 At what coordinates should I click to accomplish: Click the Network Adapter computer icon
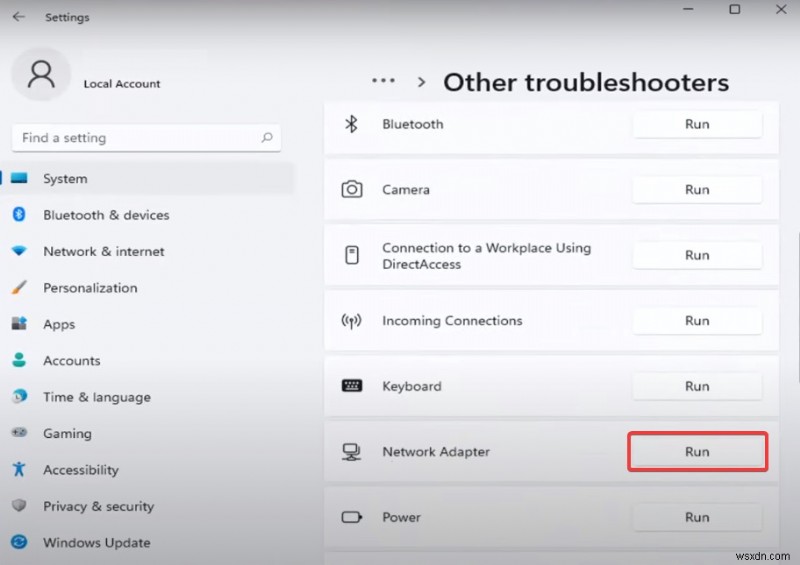coord(351,452)
